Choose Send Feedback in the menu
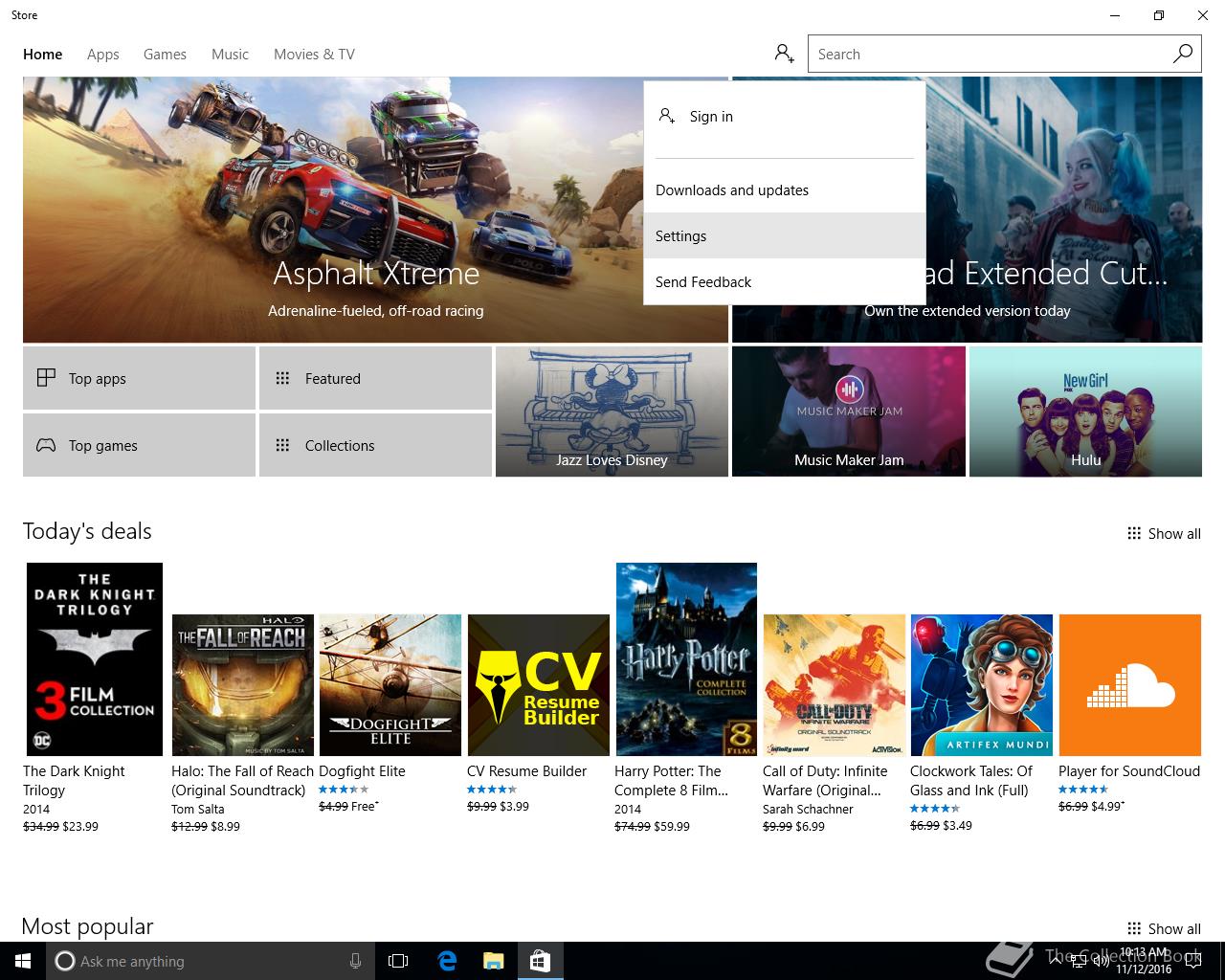This screenshot has width=1225, height=980. point(703,282)
